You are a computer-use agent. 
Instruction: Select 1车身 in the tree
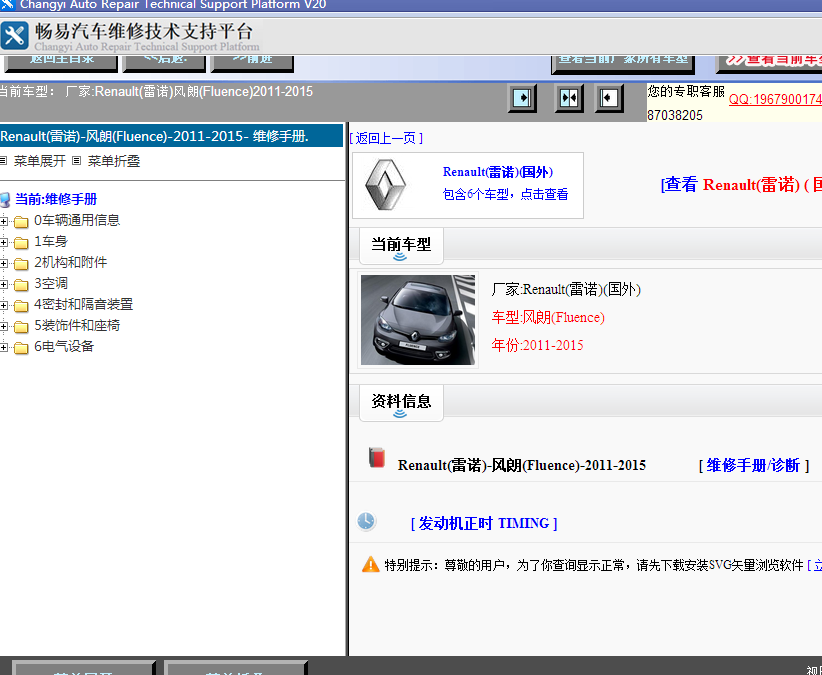pyautogui.click(x=51, y=242)
